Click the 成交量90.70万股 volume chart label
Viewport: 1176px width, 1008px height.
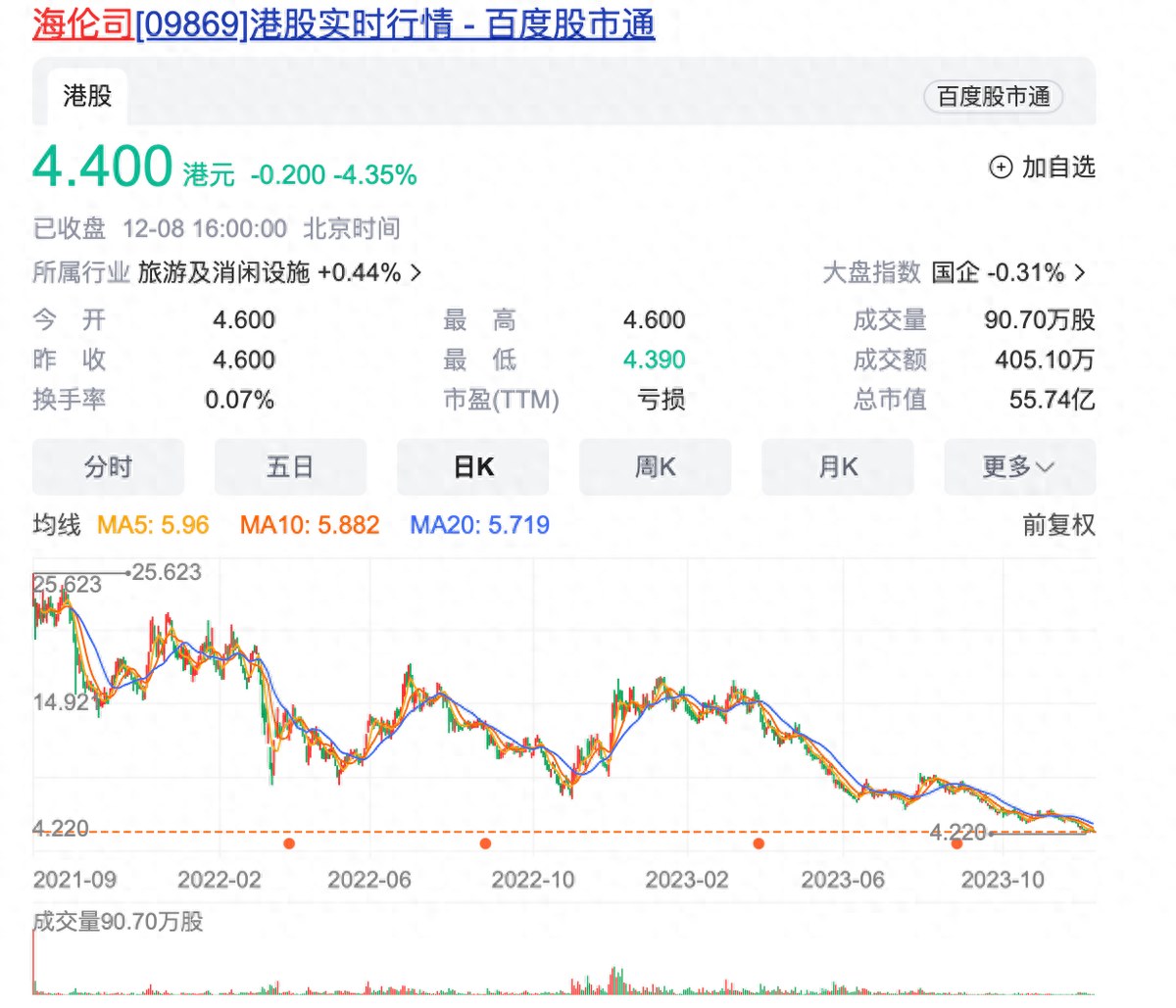click(x=118, y=922)
